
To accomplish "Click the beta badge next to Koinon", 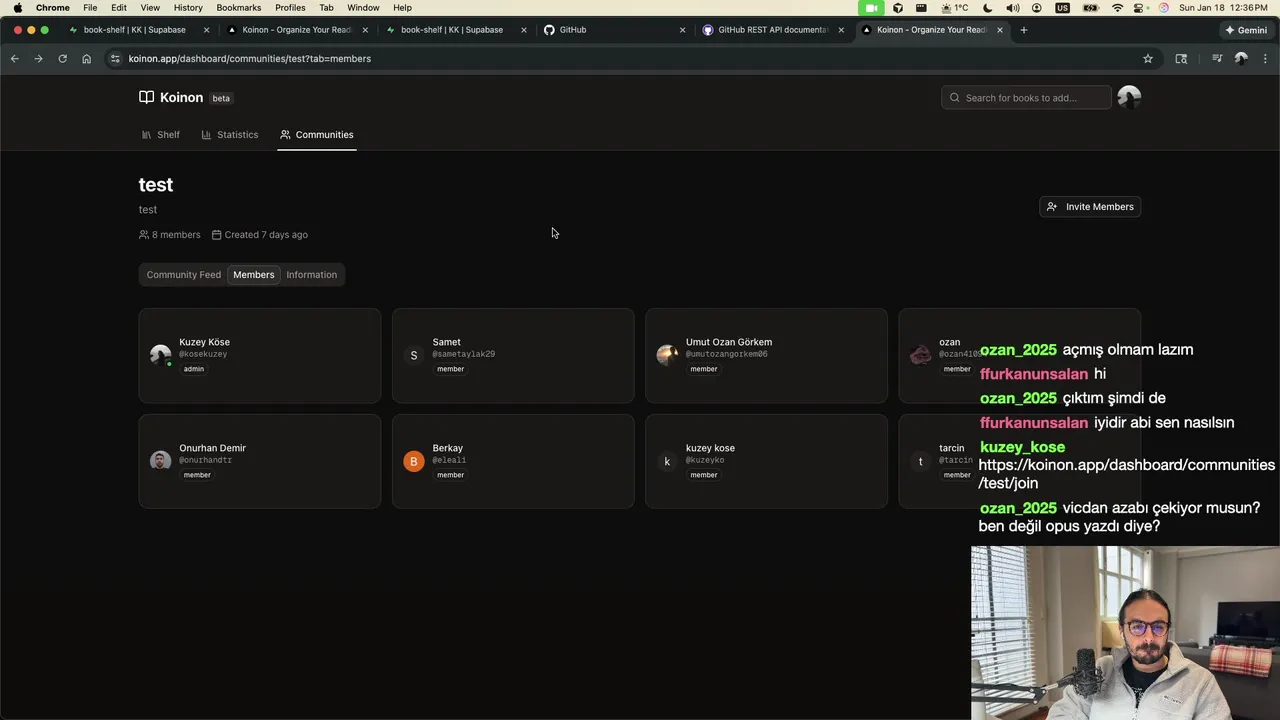I will [221, 98].
